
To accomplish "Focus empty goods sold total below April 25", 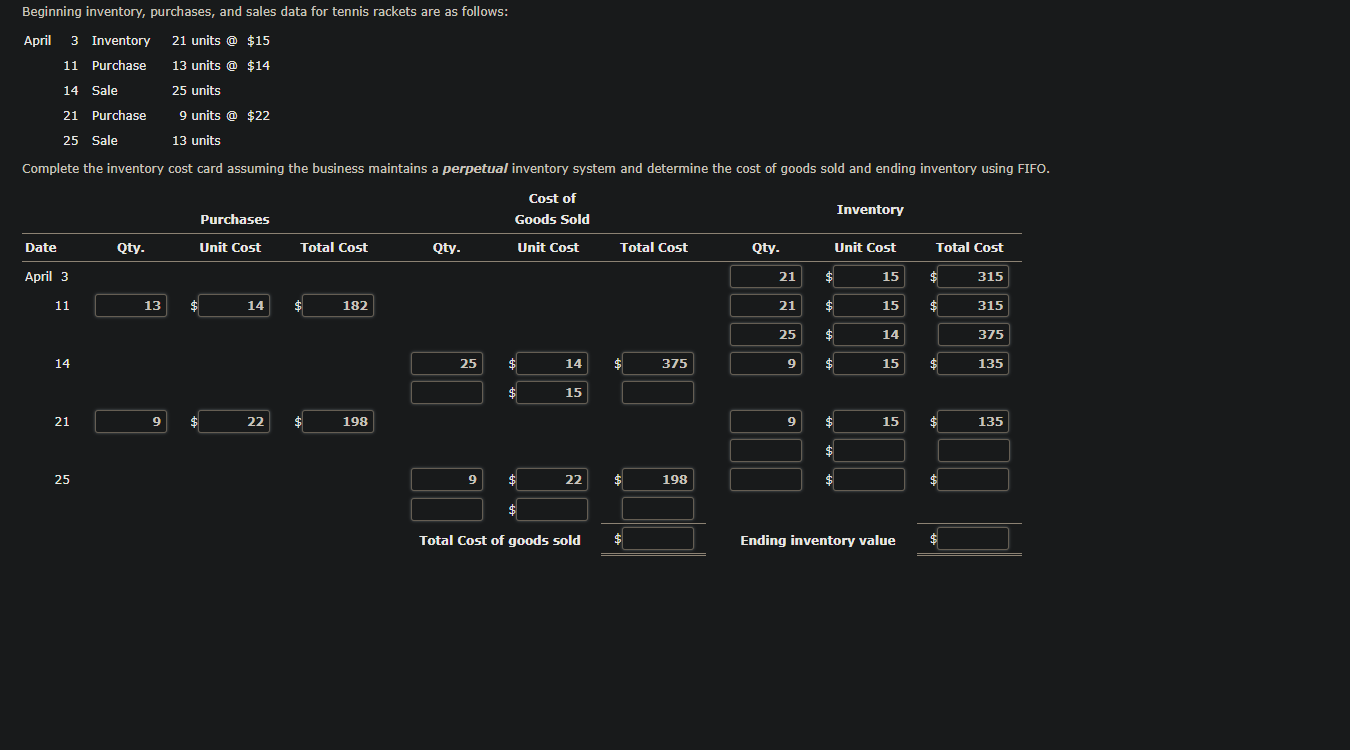I will 657,509.
